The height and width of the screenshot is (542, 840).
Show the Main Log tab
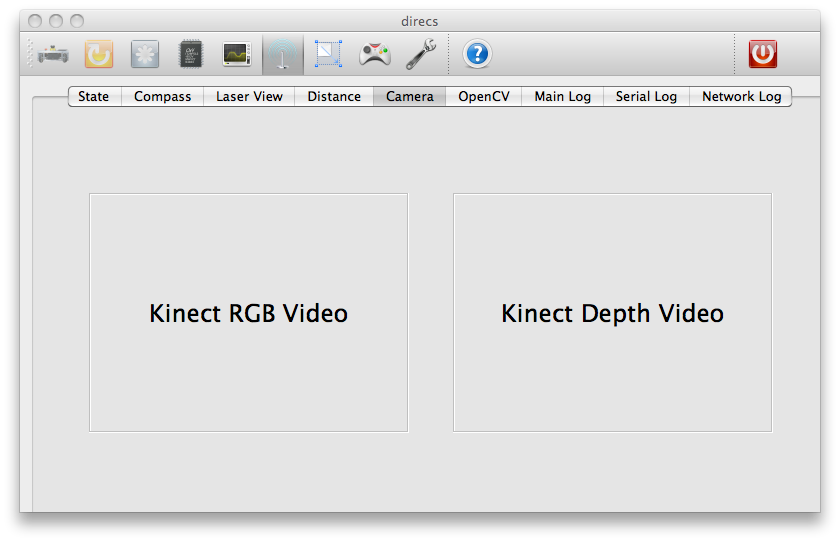click(x=562, y=96)
